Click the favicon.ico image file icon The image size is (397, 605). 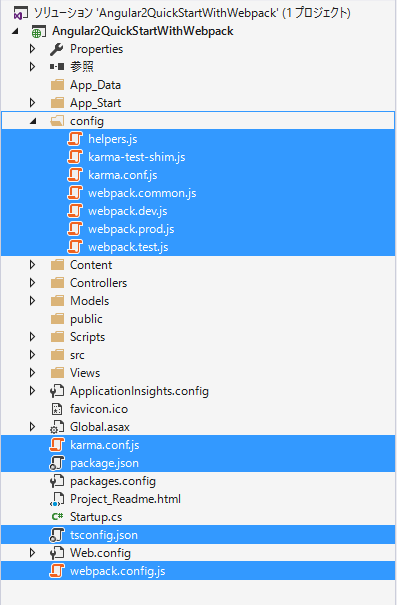pyautogui.click(x=57, y=409)
